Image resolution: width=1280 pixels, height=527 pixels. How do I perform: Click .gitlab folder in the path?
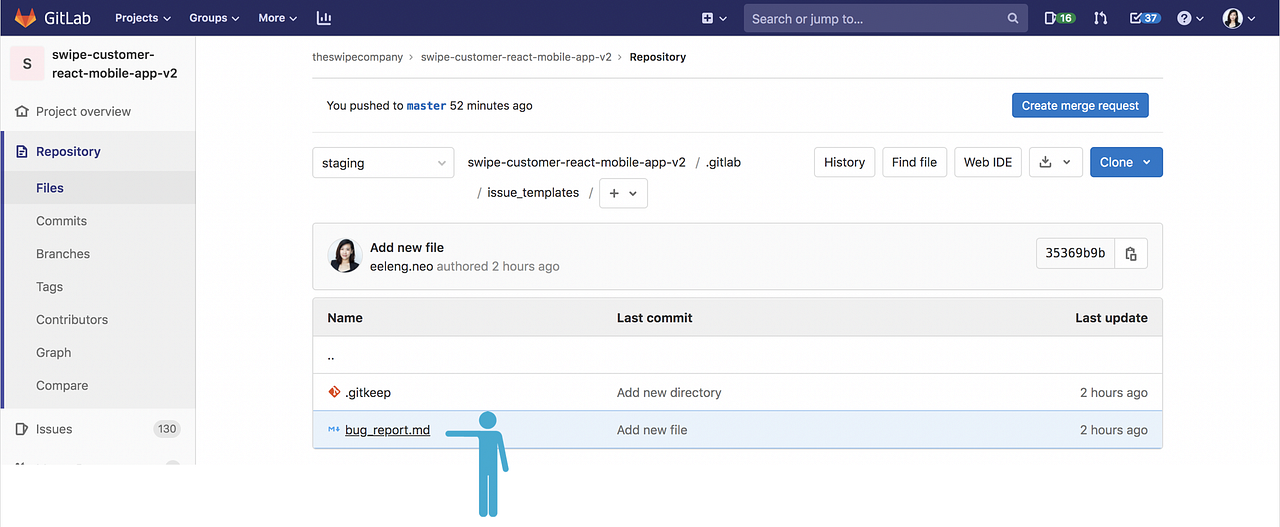pos(723,162)
